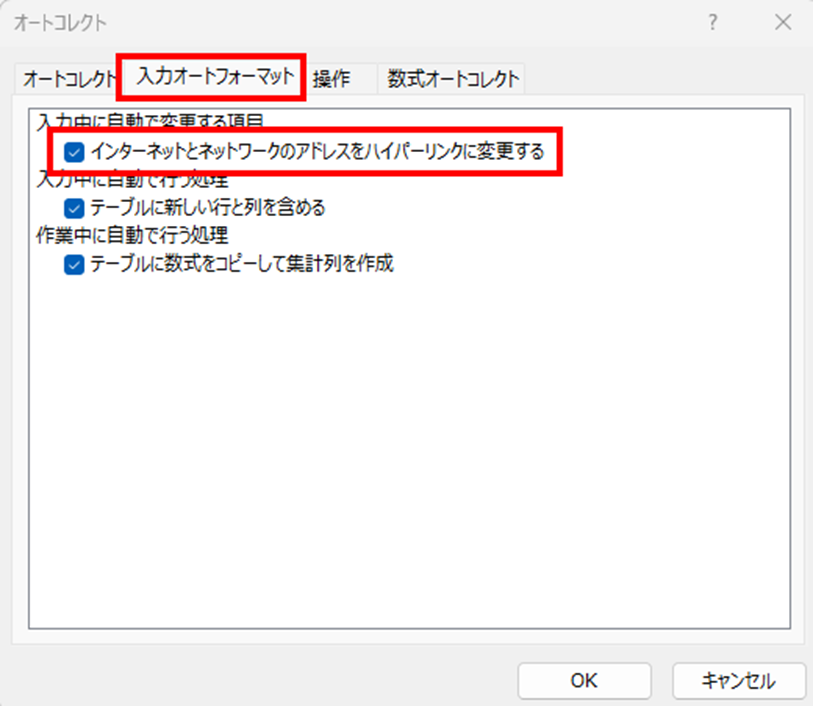Go to the 数式オートコレクト tab
The width and height of the screenshot is (813, 706).
pos(453,79)
